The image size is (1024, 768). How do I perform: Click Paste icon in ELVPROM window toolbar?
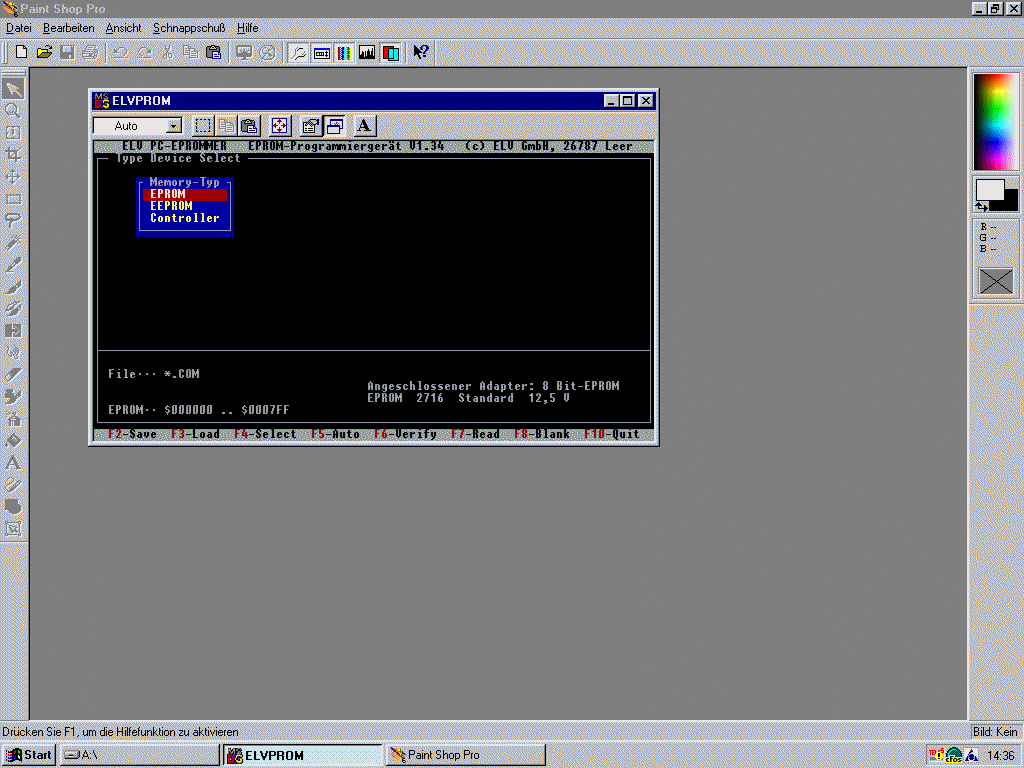(x=249, y=125)
